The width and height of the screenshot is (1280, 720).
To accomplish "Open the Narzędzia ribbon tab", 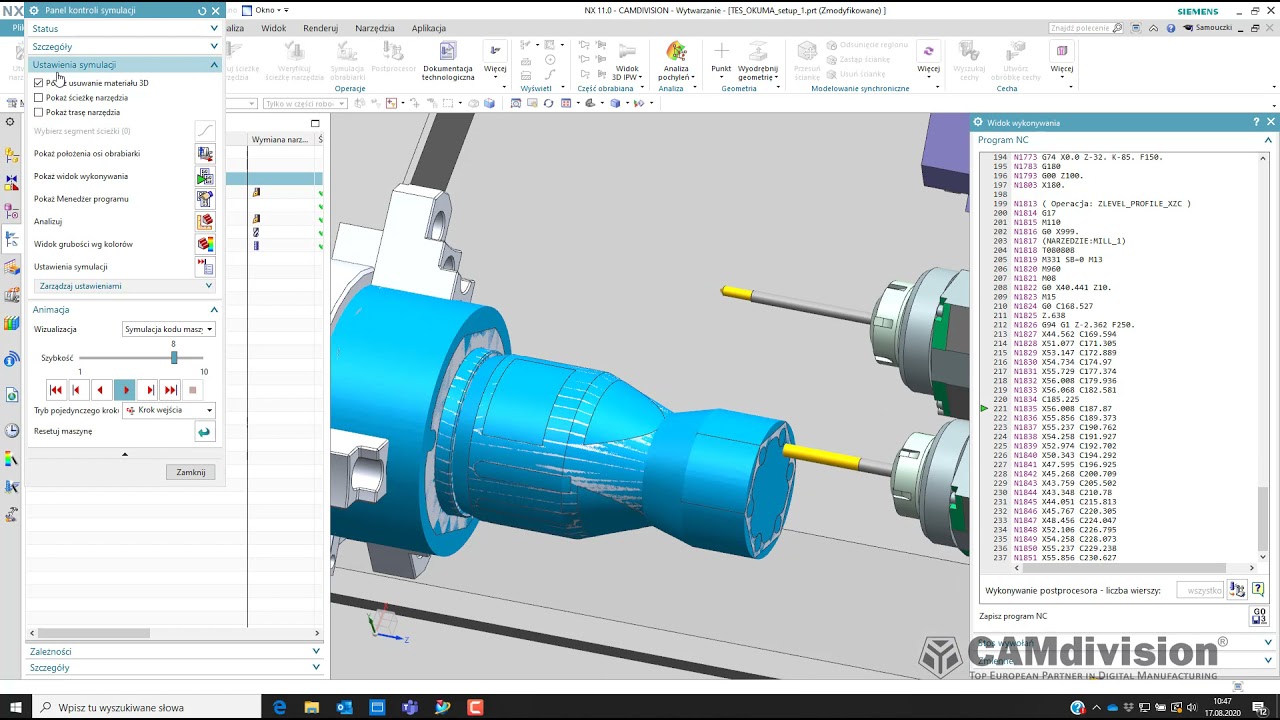I will (375, 28).
